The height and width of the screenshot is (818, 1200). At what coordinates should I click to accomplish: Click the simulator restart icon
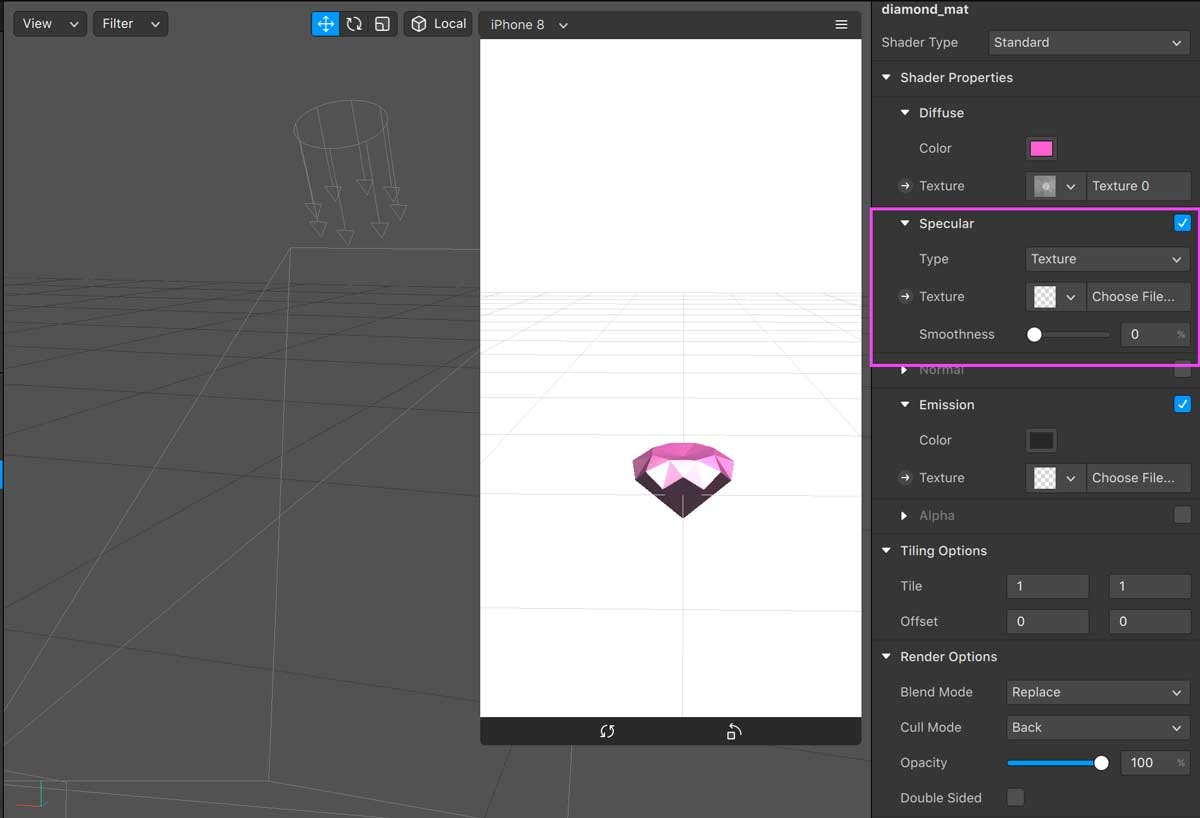click(607, 731)
